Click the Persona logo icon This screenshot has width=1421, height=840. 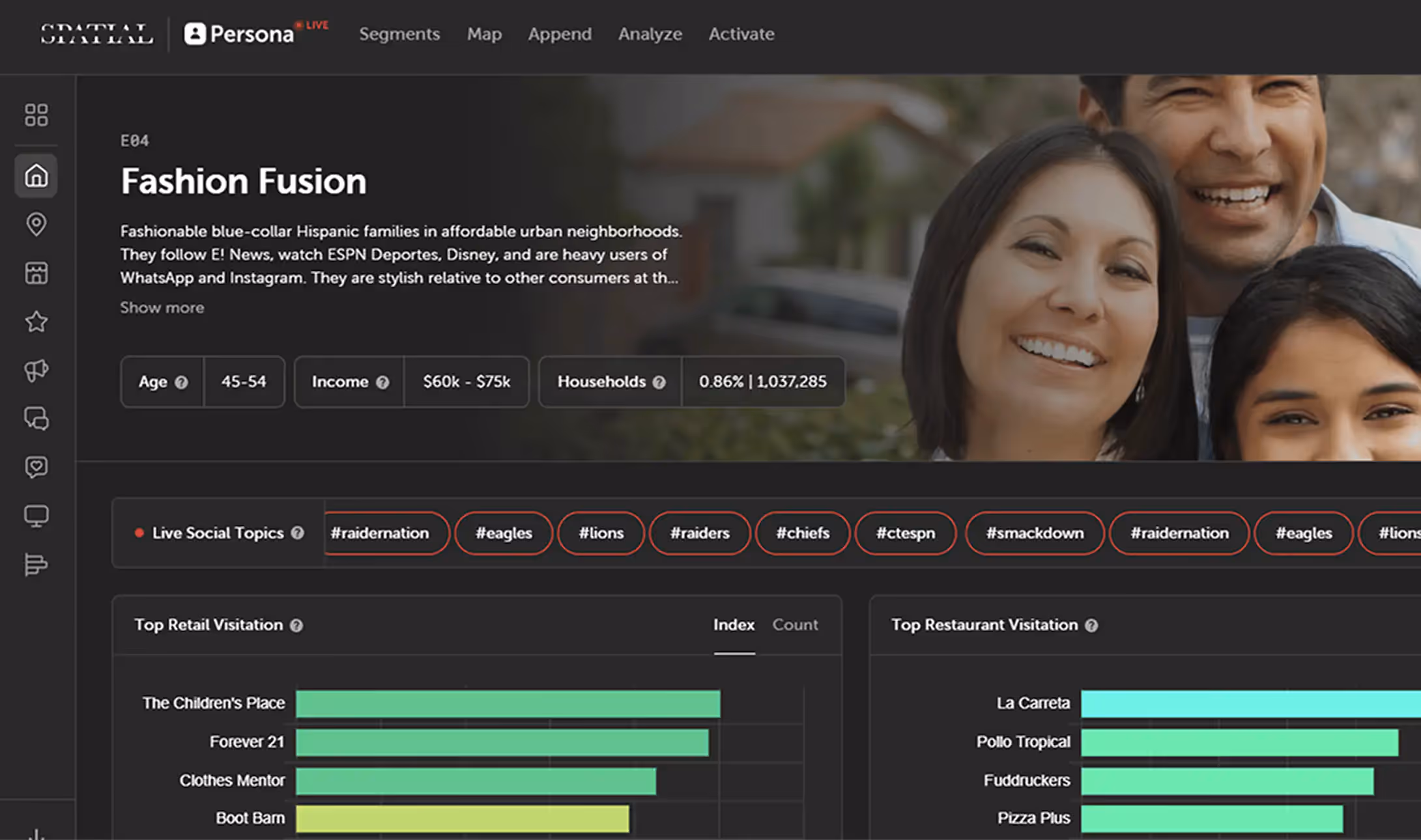195,34
